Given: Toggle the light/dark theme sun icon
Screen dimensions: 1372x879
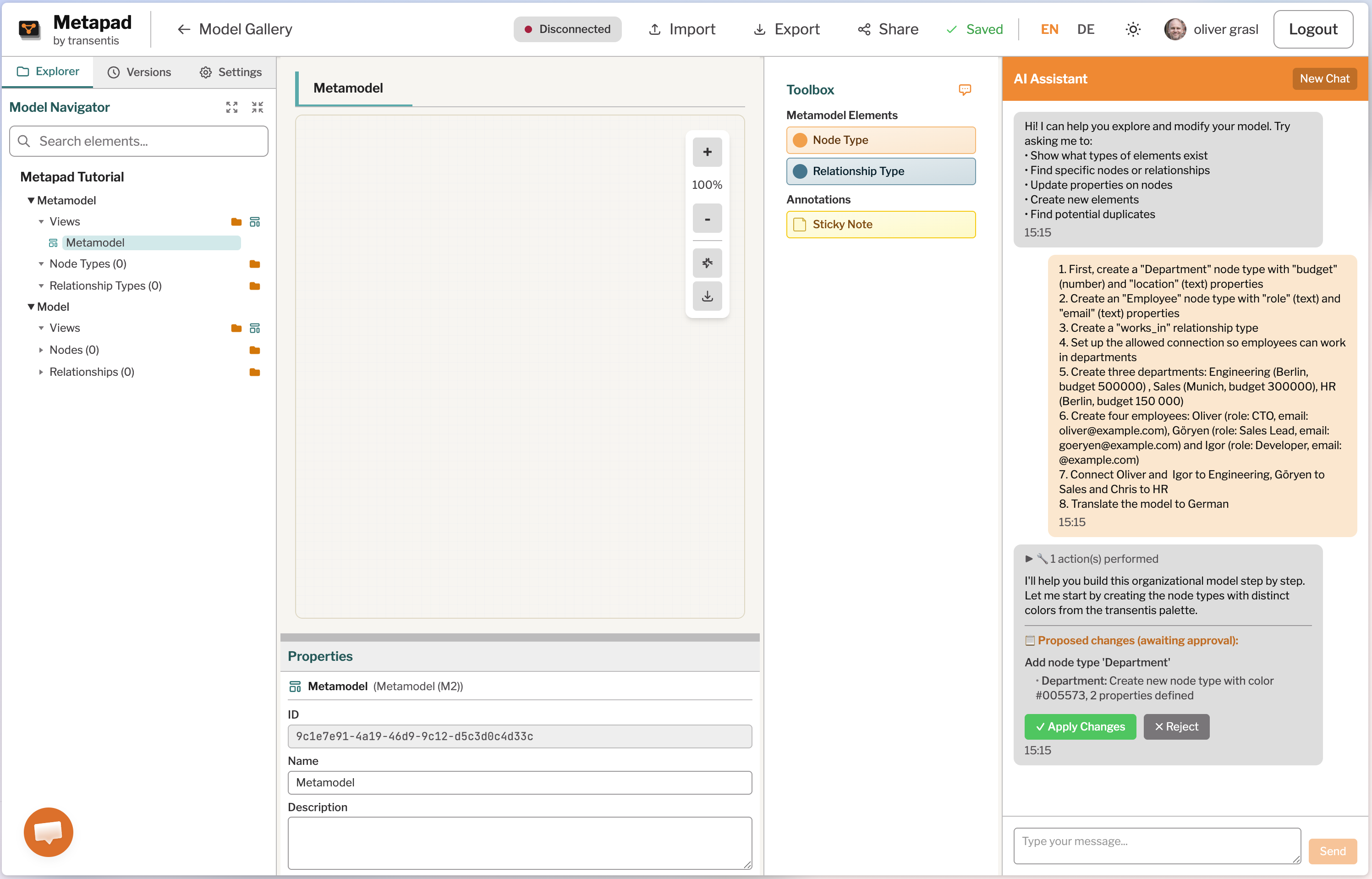Looking at the screenshot, I should point(1133,29).
